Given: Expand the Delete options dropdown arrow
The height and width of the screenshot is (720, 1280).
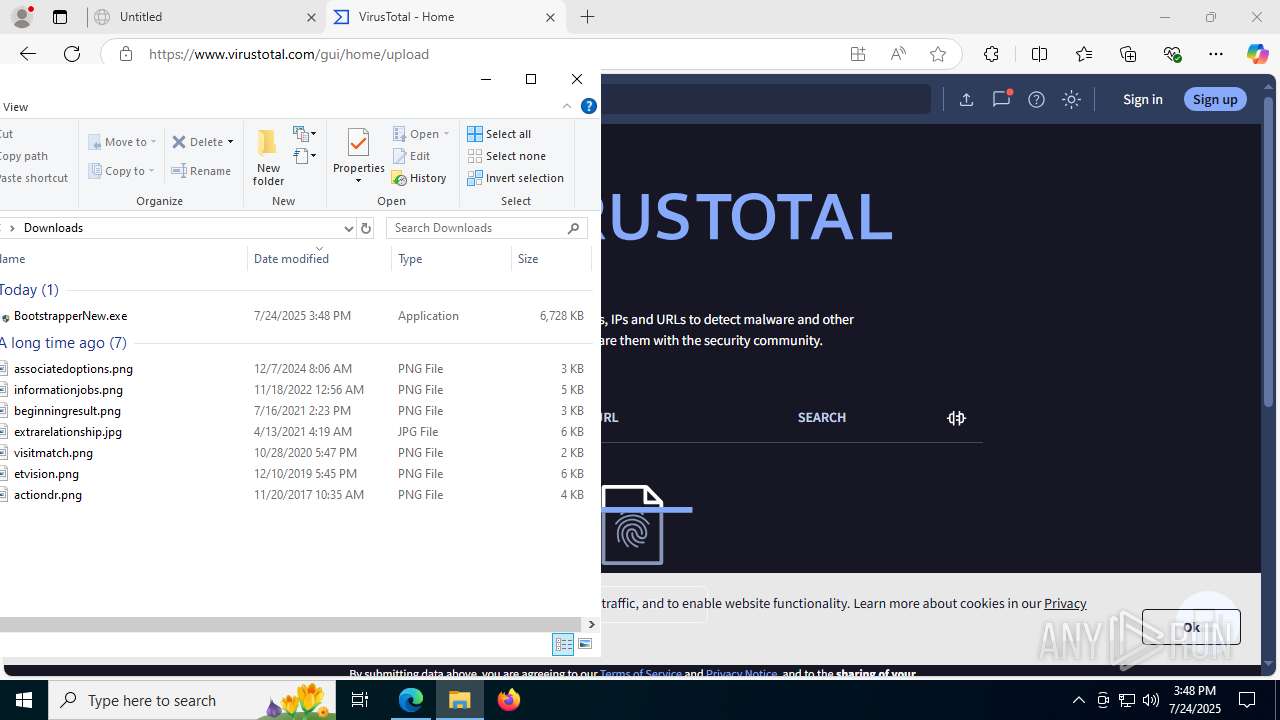Looking at the screenshot, I should pos(230,142).
